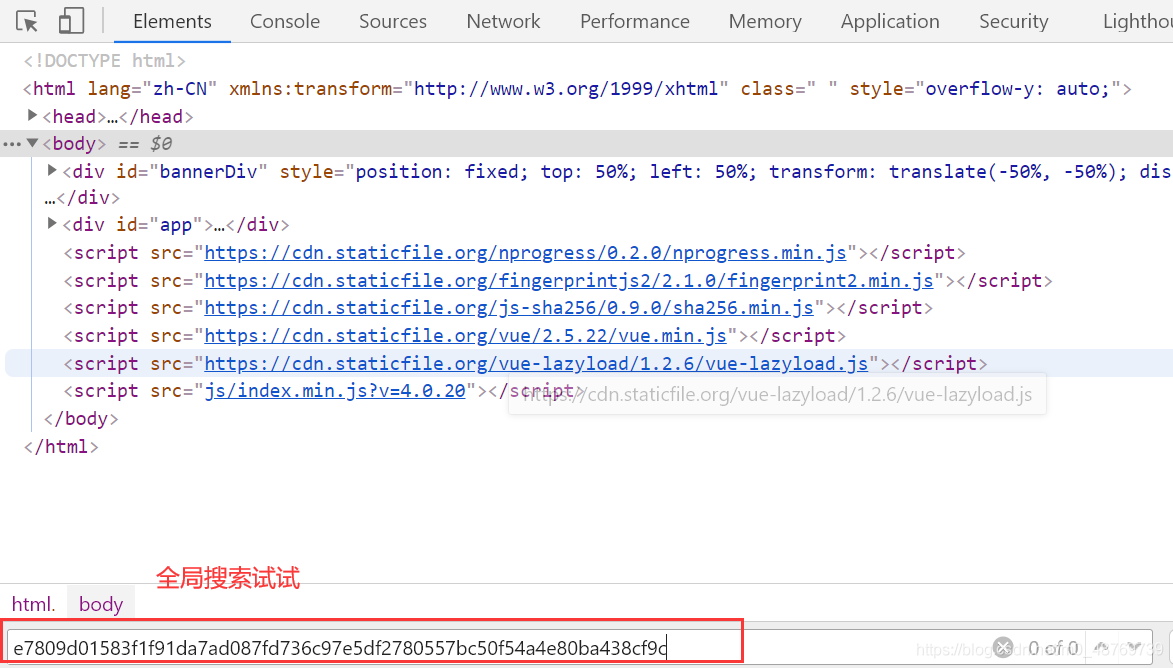Viewport: 1173px width, 668px height.
Task: Select the body breadcrumb
Action: click(x=101, y=604)
